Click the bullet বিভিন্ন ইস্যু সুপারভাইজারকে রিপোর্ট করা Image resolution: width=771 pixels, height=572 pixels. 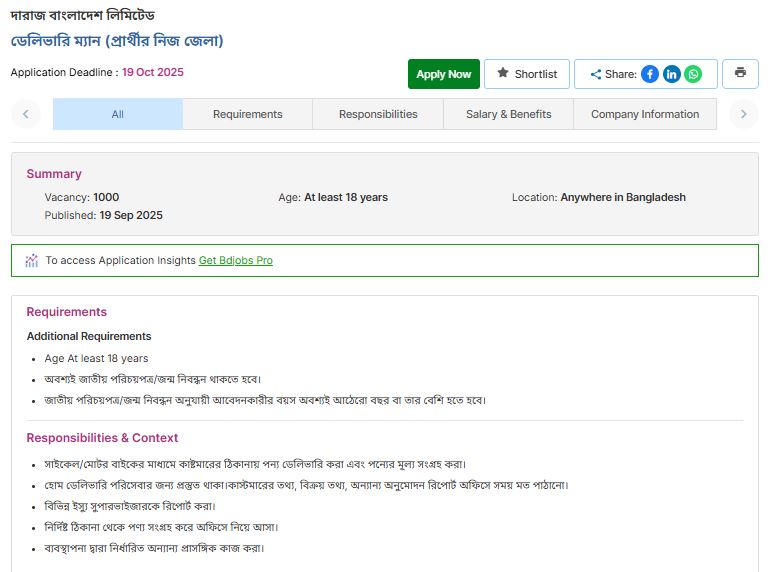(130, 506)
